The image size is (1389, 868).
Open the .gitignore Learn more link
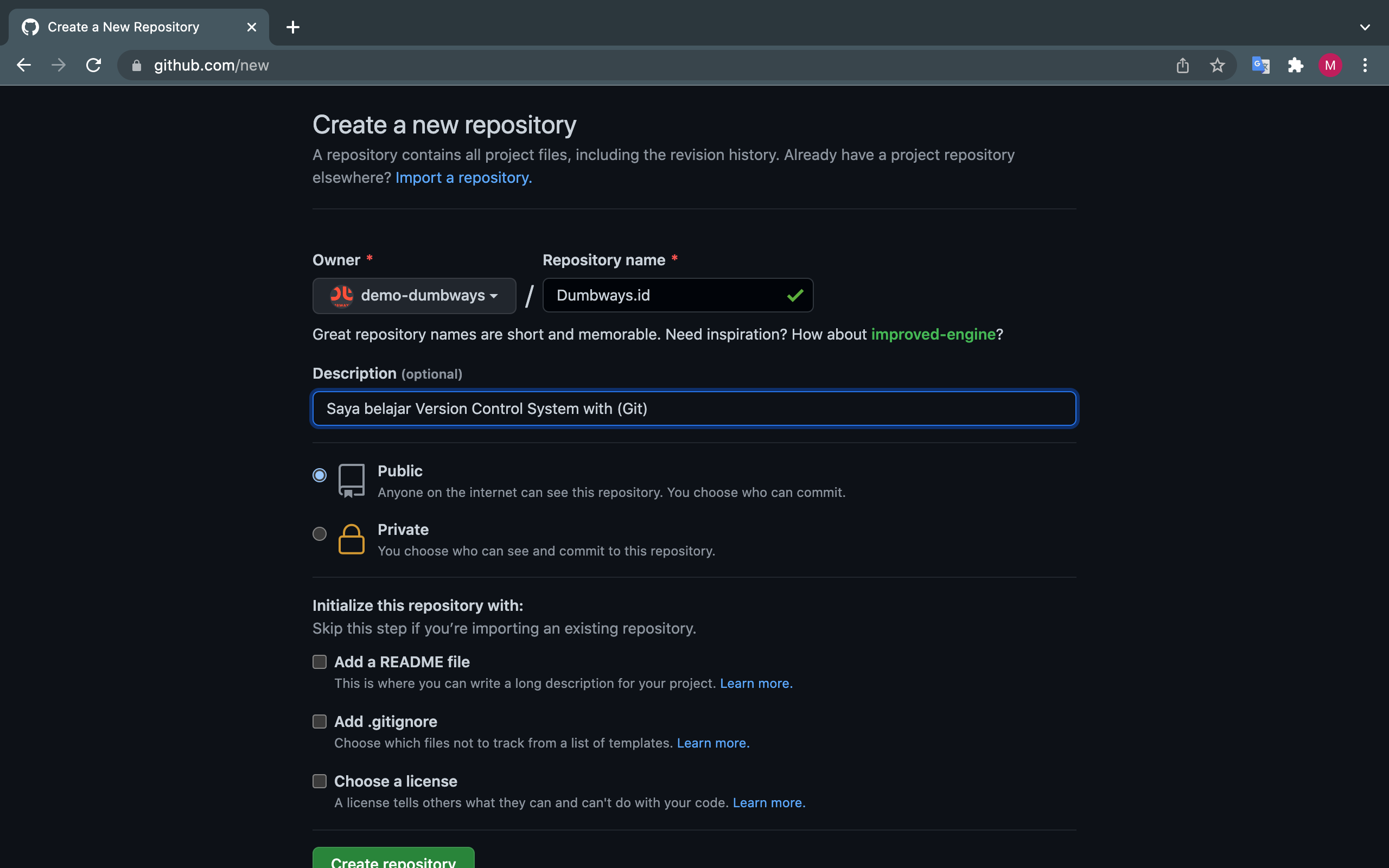(713, 743)
